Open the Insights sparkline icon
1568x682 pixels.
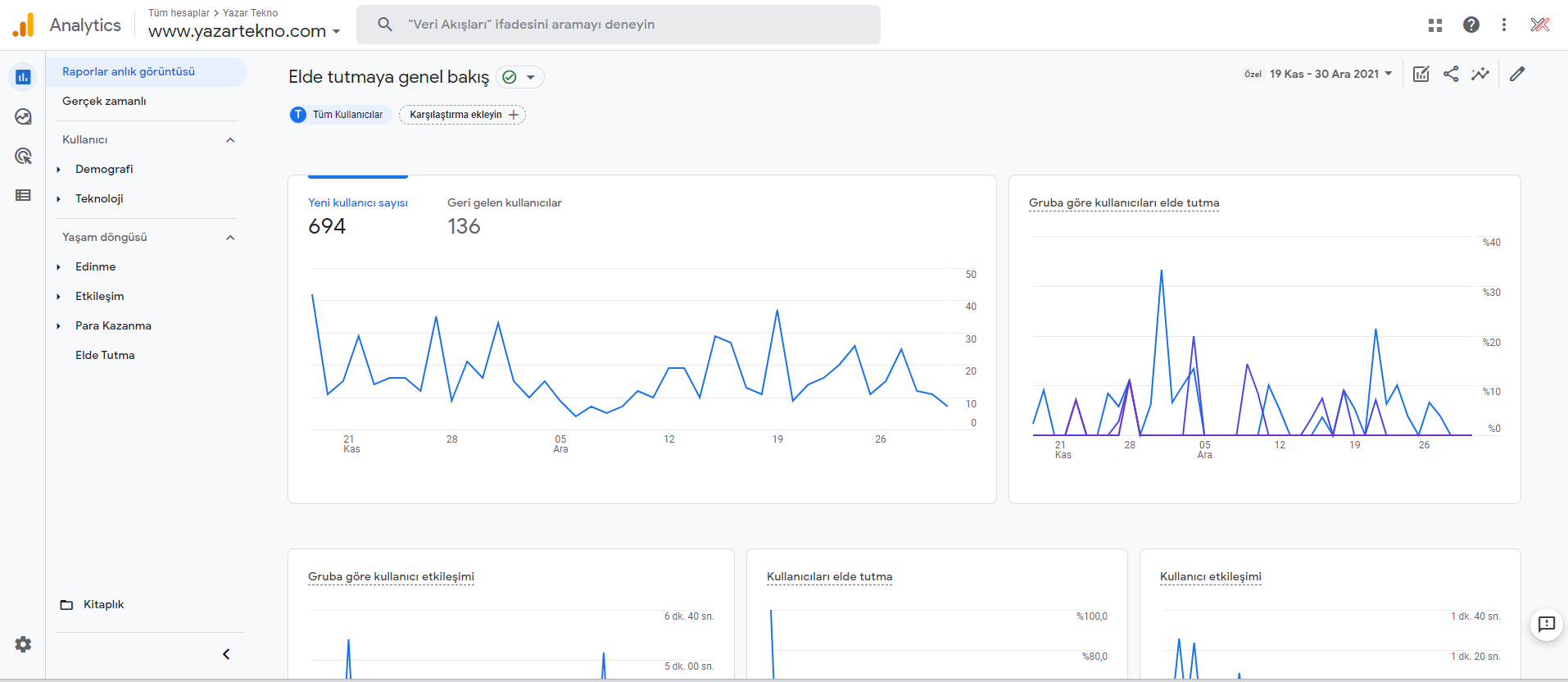click(x=1480, y=74)
